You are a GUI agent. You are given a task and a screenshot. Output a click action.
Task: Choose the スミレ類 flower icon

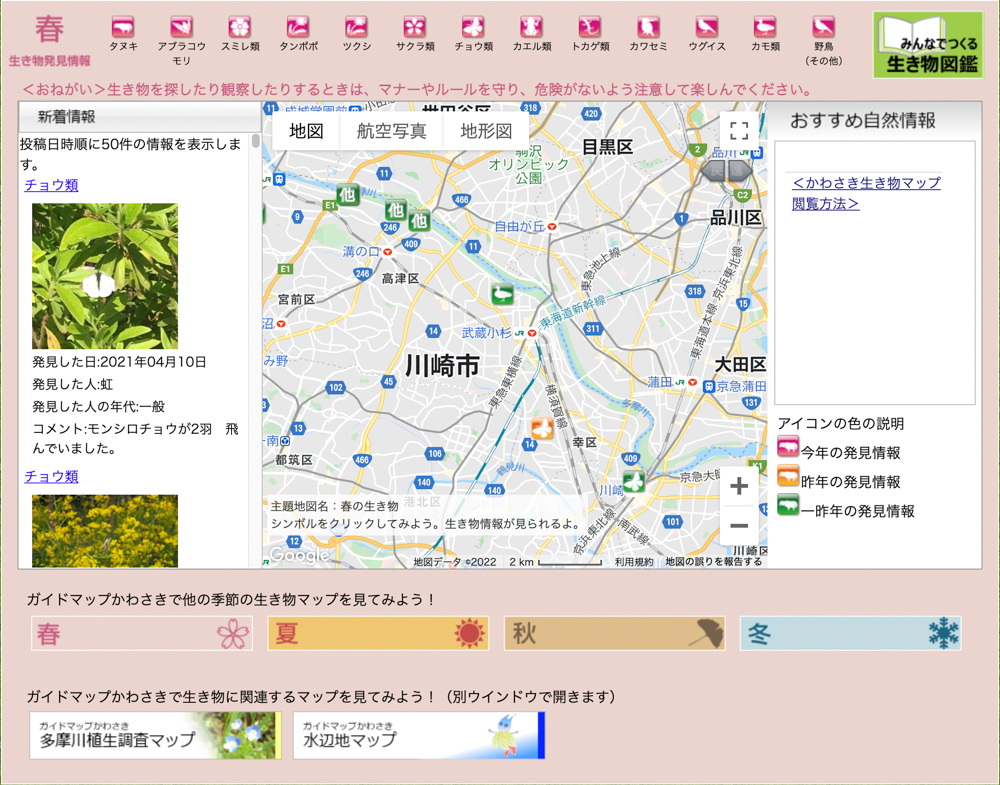240,27
